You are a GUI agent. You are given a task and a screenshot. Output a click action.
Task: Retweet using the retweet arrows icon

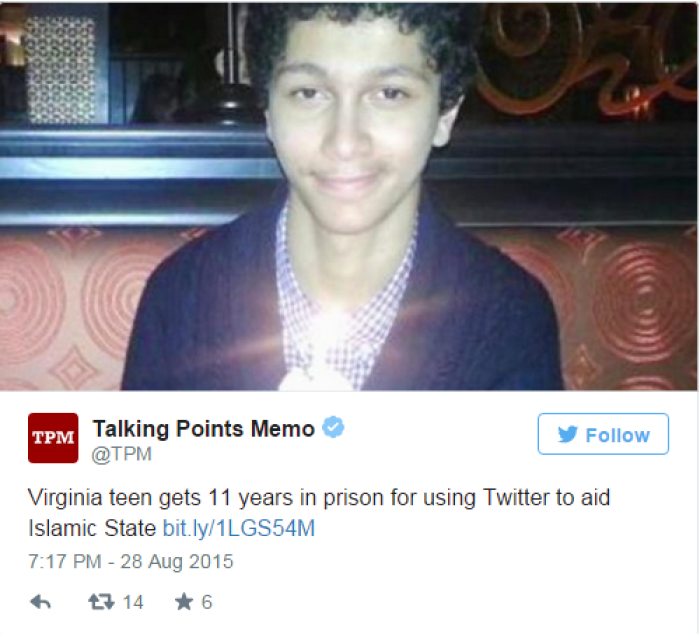(x=102, y=602)
